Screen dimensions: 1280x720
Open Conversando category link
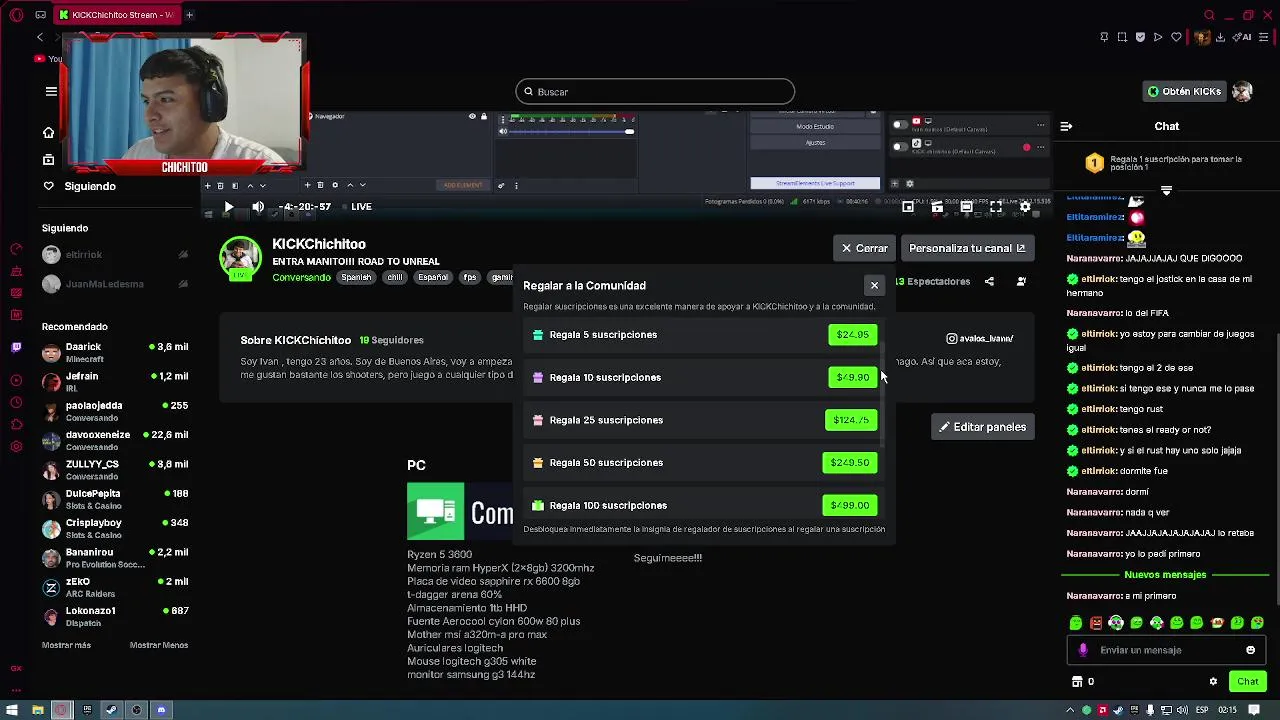[301, 278]
